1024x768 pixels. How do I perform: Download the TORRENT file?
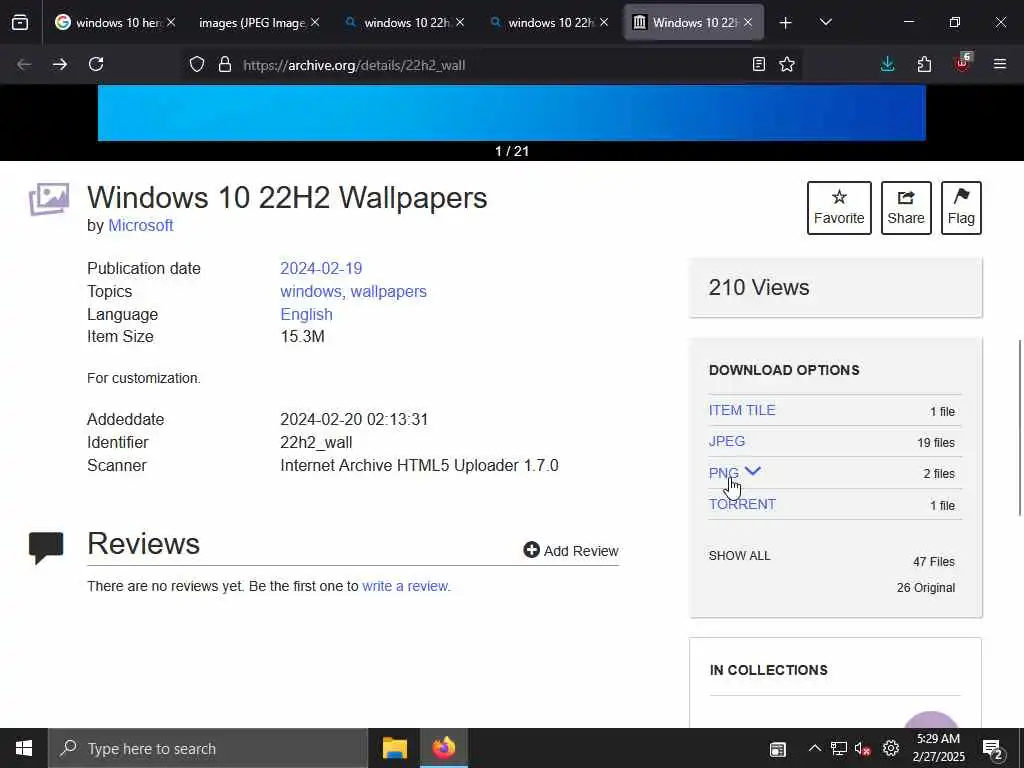(x=742, y=504)
